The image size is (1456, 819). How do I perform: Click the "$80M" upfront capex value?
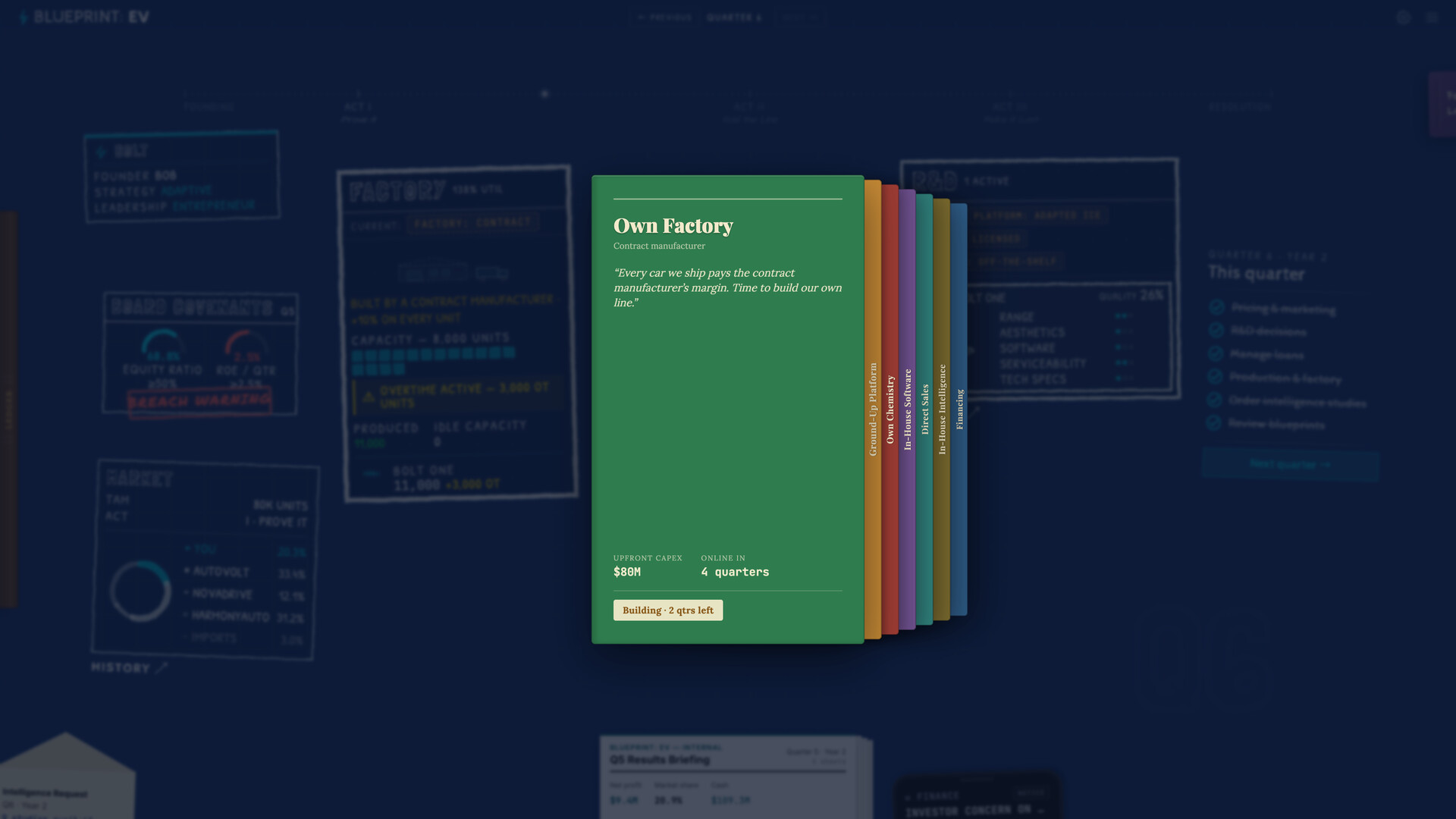click(x=627, y=572)
